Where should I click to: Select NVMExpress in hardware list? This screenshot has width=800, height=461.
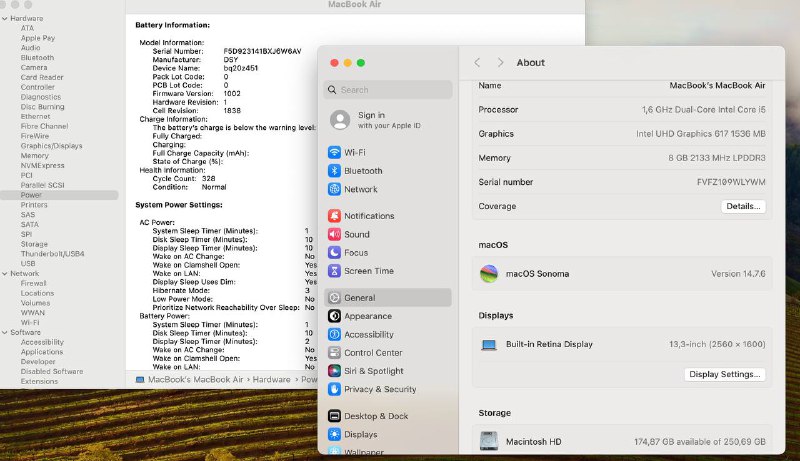[x=42, y=165]
